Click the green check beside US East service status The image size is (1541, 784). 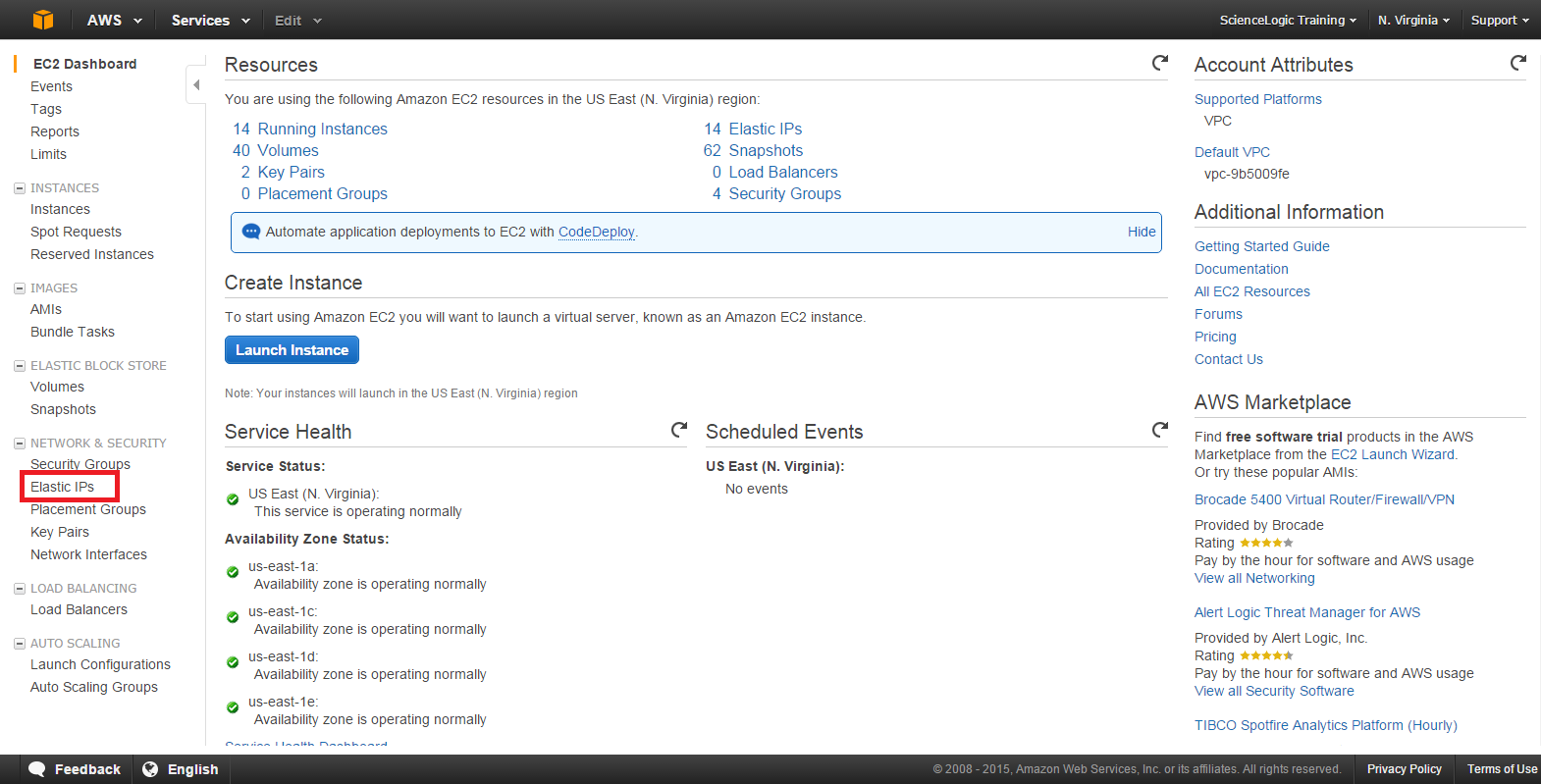[x=233, y=499]
